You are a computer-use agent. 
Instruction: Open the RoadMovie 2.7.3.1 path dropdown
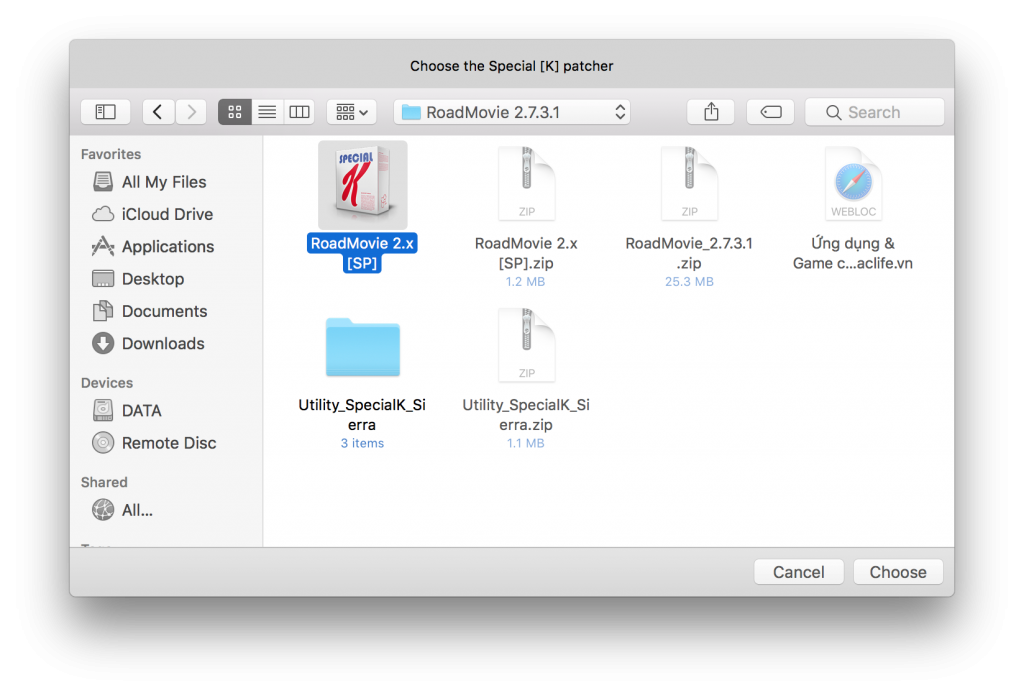coord(512,112)
